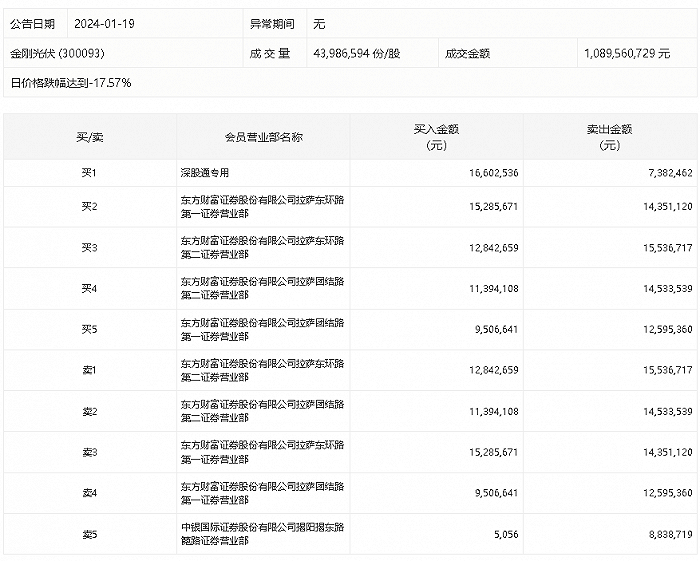Click the 卖出金额 (元) column header
Viewport: 700px width, 561px height.
609,137
